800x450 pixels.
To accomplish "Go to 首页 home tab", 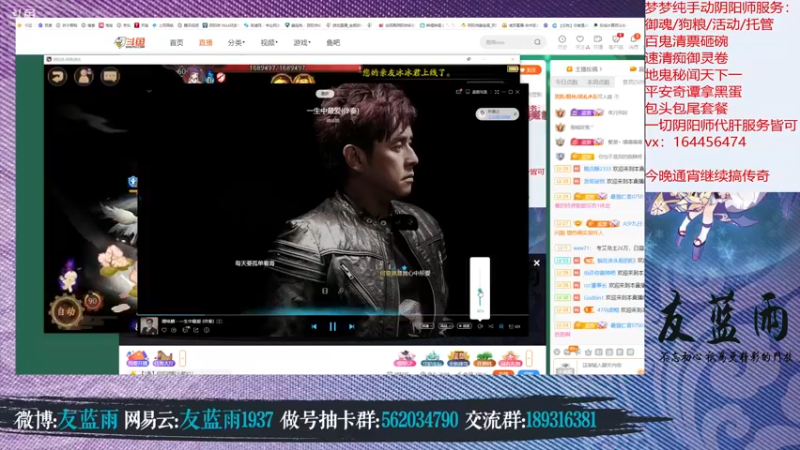I will click(177, 43).
